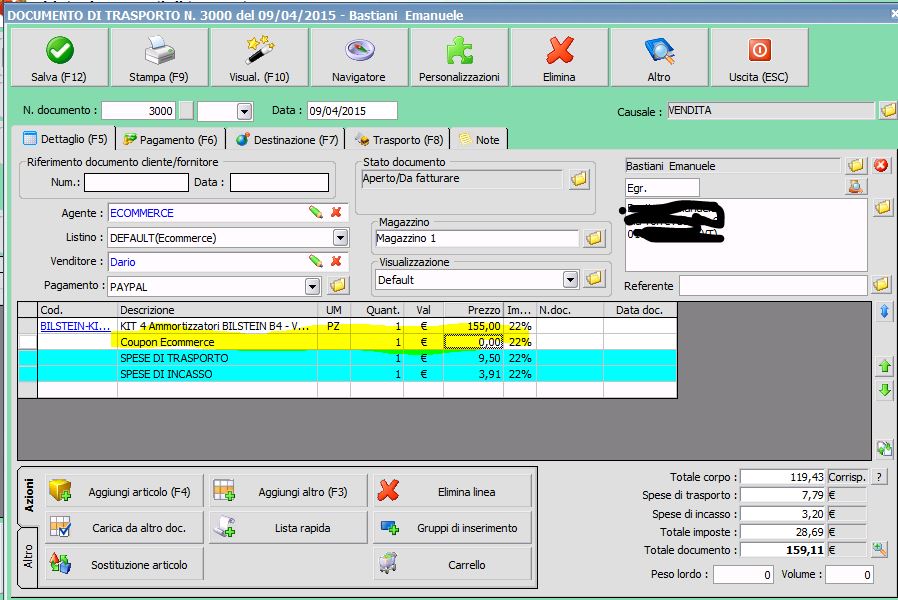Click Aggiungi altro (F3)
This screenshot has height=600, width=898.
point(288,491)
